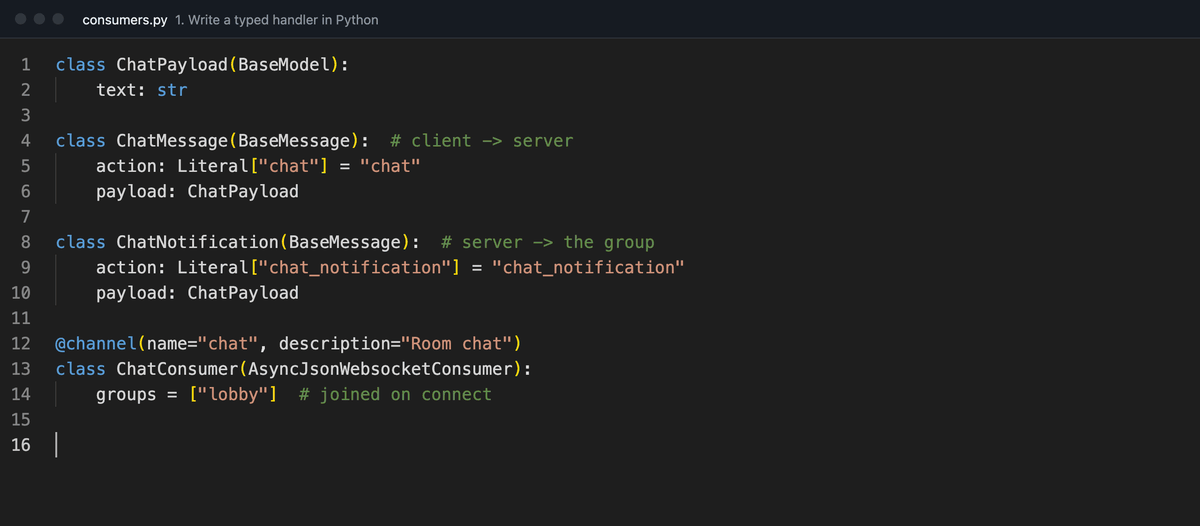Viewport: 1200px width, 526px height.
Task: Click the description="Room chat" argument
Action: pos(395,343)
